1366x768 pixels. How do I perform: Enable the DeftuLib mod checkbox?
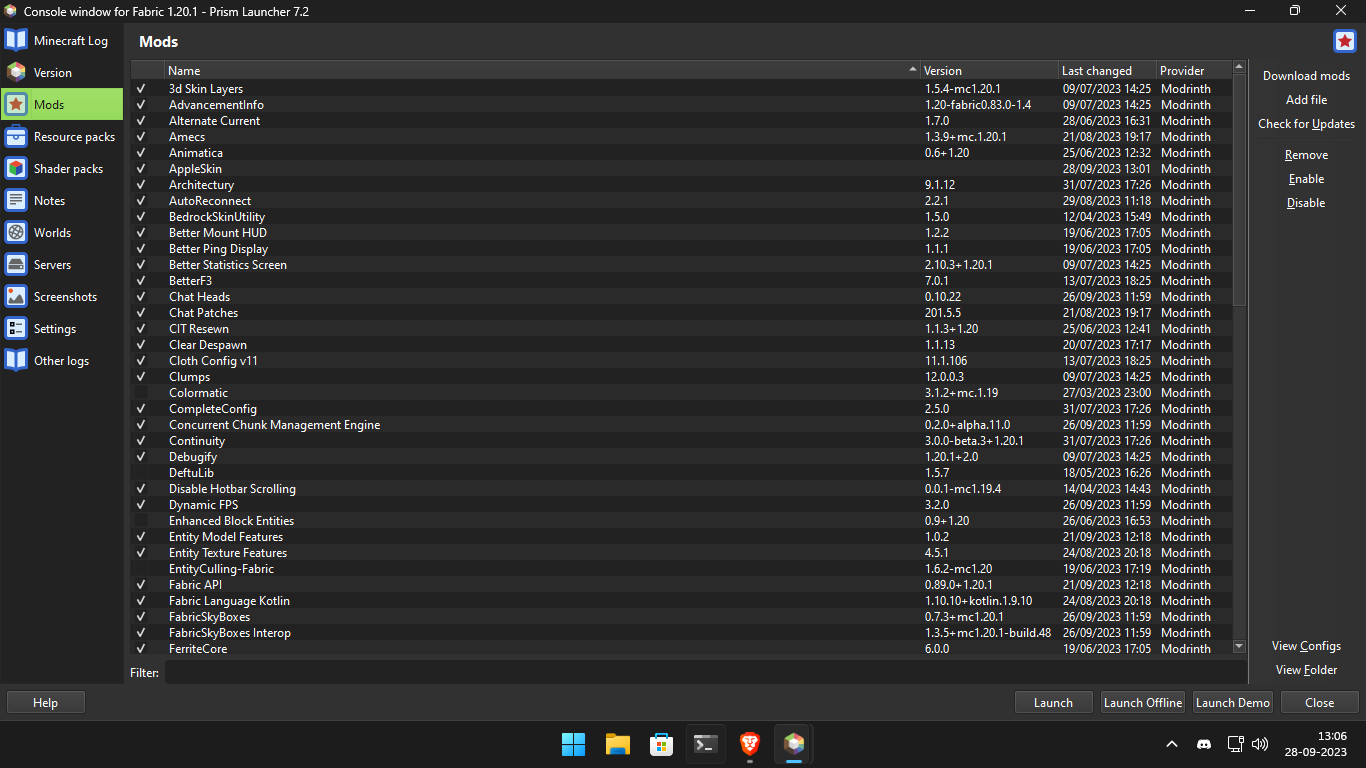(x=140, y=472)
